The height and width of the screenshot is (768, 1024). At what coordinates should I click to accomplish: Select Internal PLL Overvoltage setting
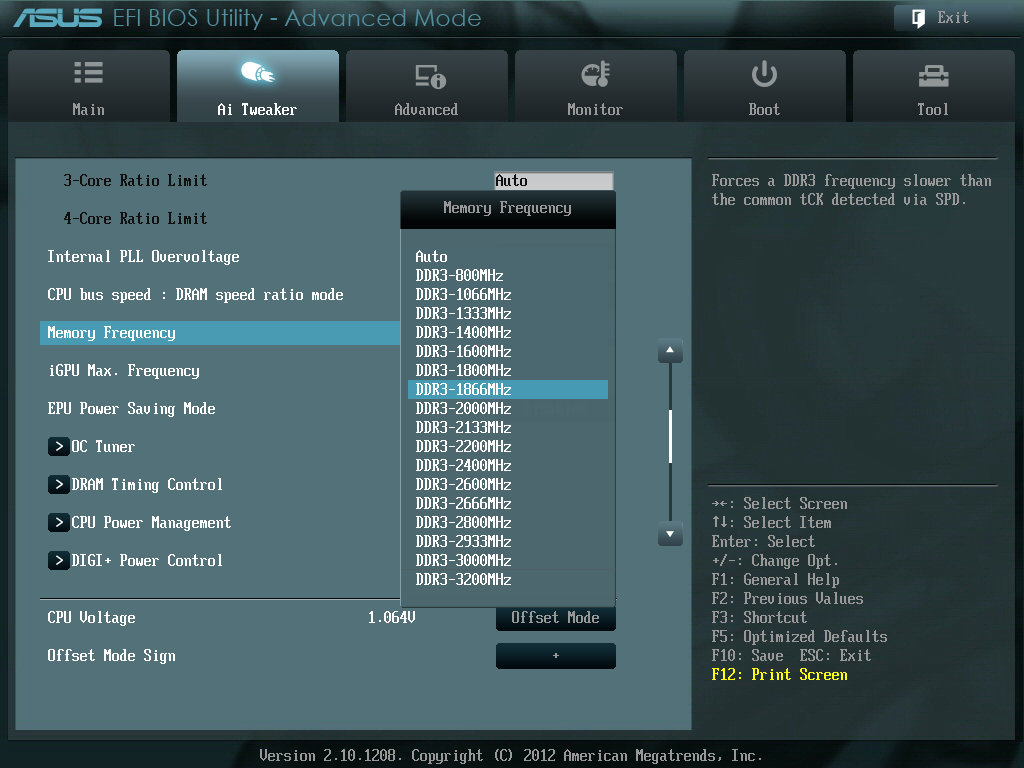coord(143,257)
